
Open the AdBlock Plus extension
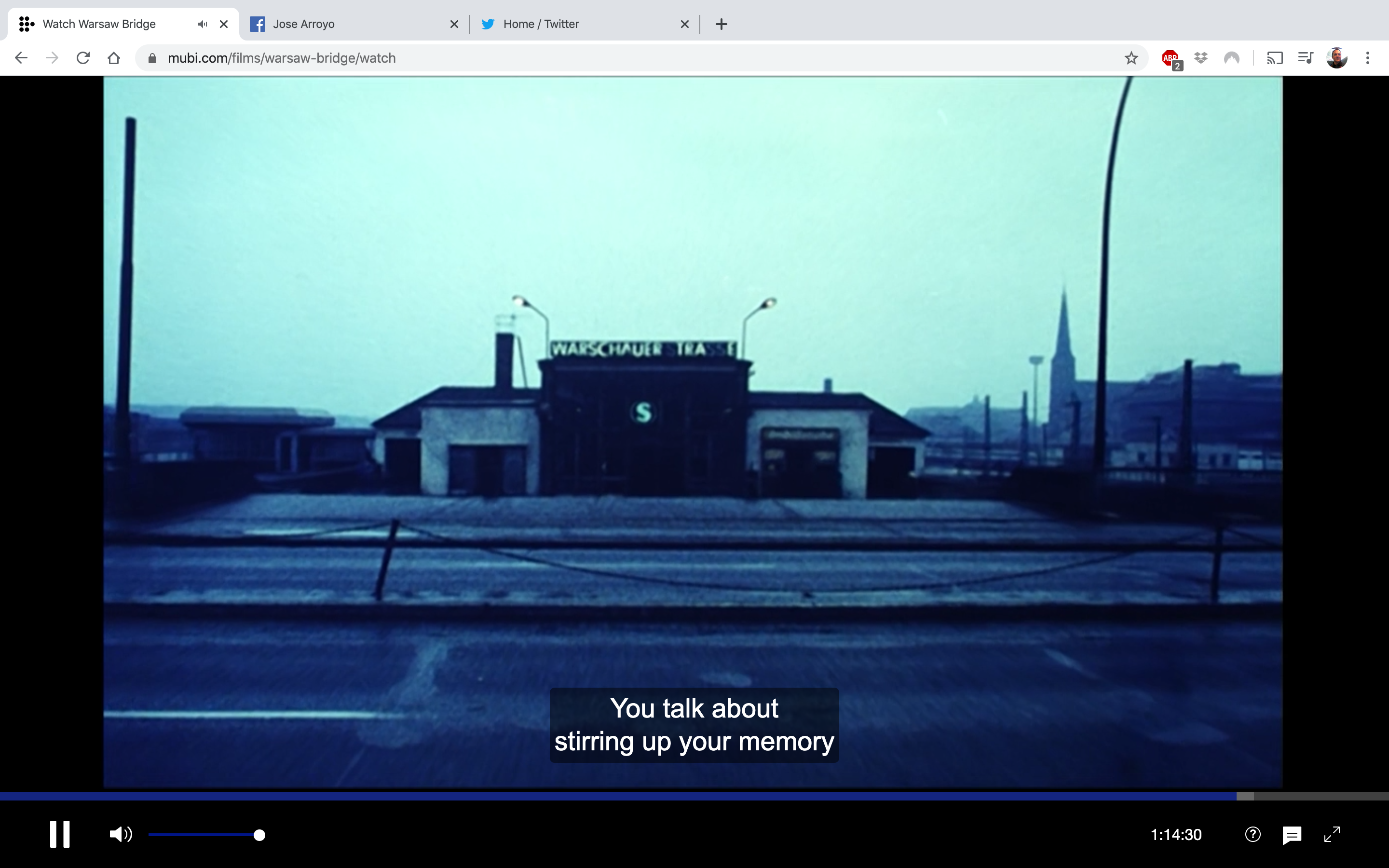1170,58
